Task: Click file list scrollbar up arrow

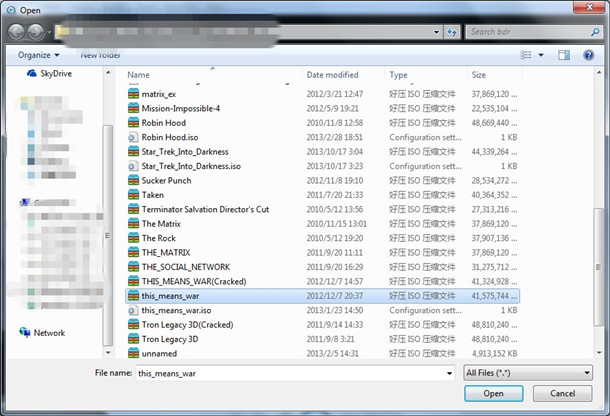Action: (x=599, y=72)
